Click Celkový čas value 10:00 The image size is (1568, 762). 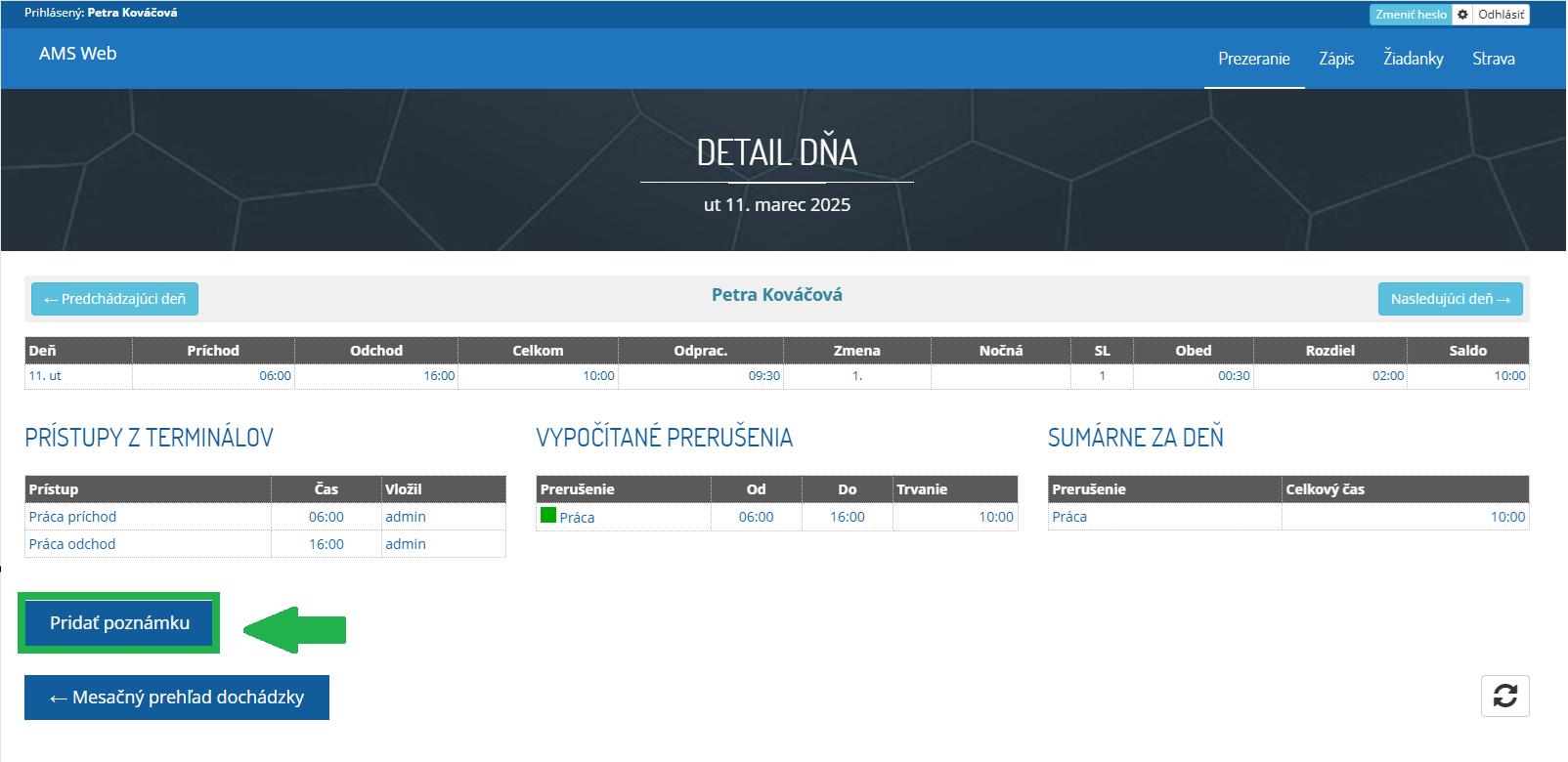coord(1507,517)
